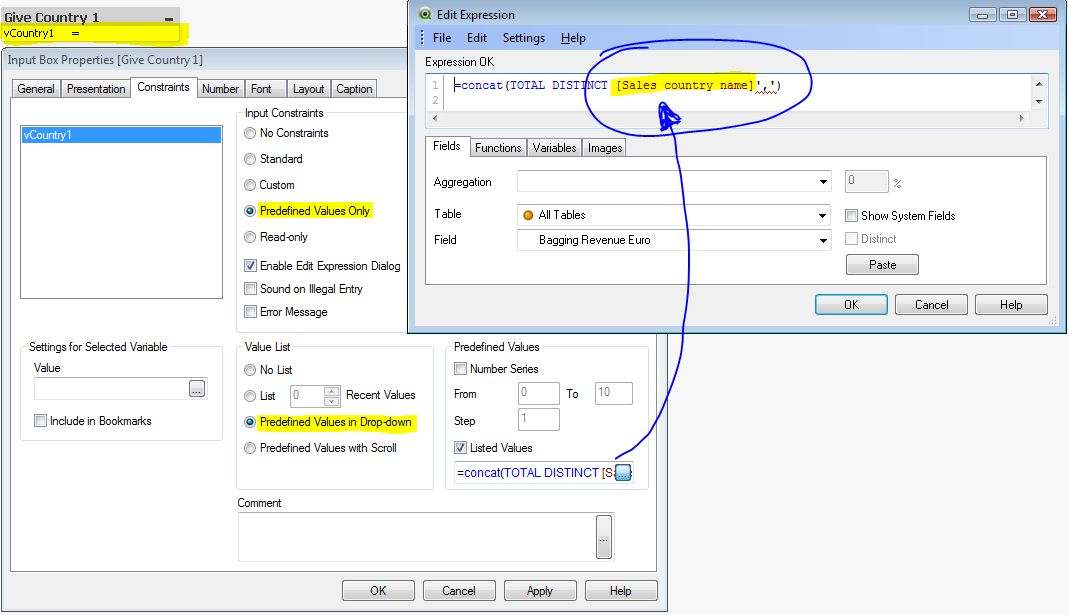
Task: Toggle Listed Values checkbox
Action: coord(461,448)
